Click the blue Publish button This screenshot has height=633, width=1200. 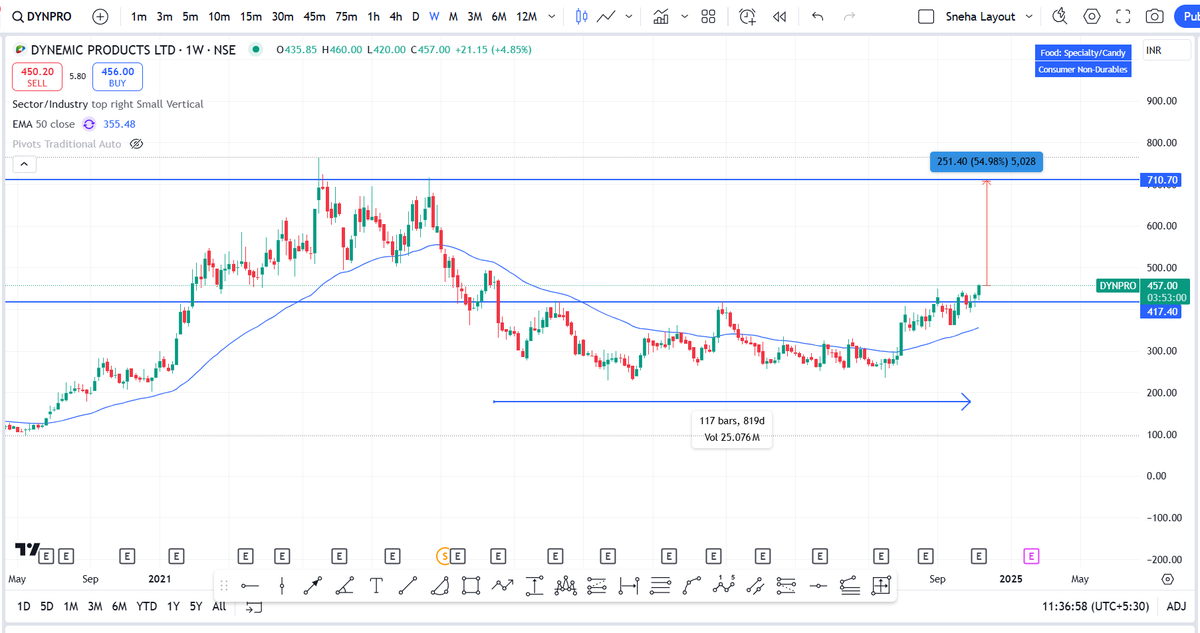[x=1187, y=17]
